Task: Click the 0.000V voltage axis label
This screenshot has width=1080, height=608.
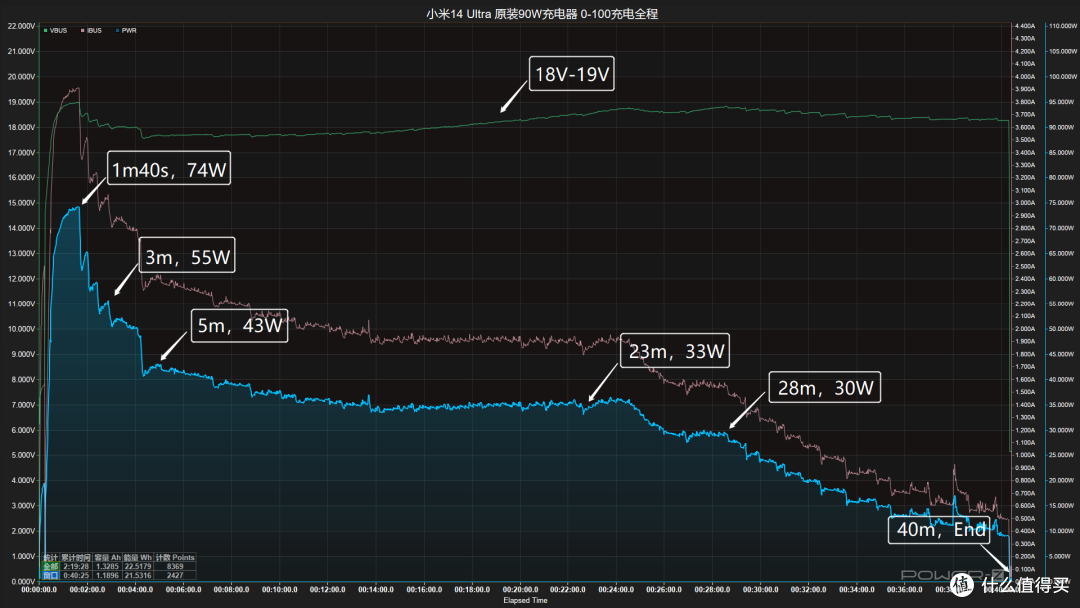Action: pyautogui.click(x=21, y=581)
